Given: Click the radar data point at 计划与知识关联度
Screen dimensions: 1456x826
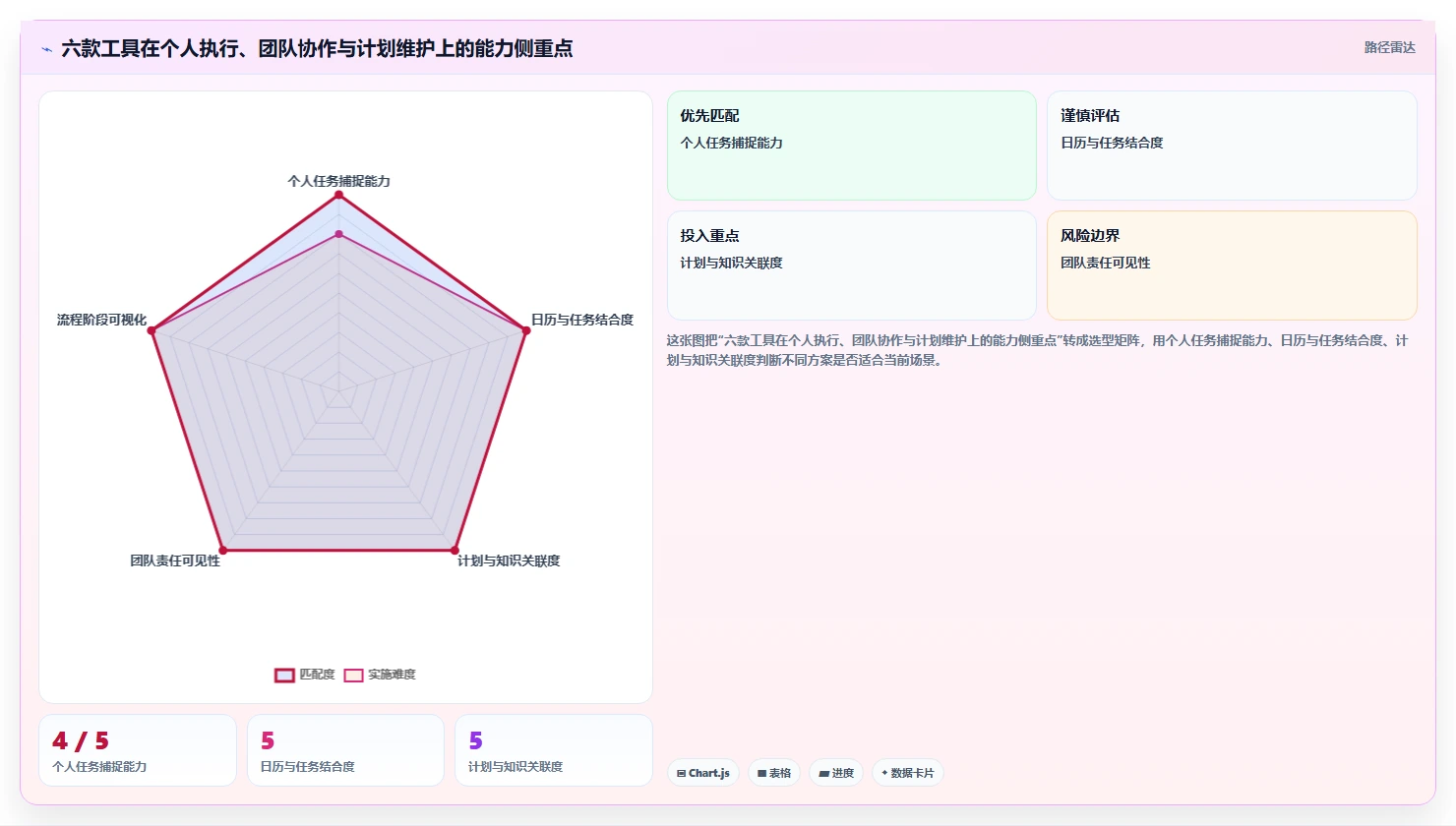Looking at the screenshot, I should coord(455,550).
